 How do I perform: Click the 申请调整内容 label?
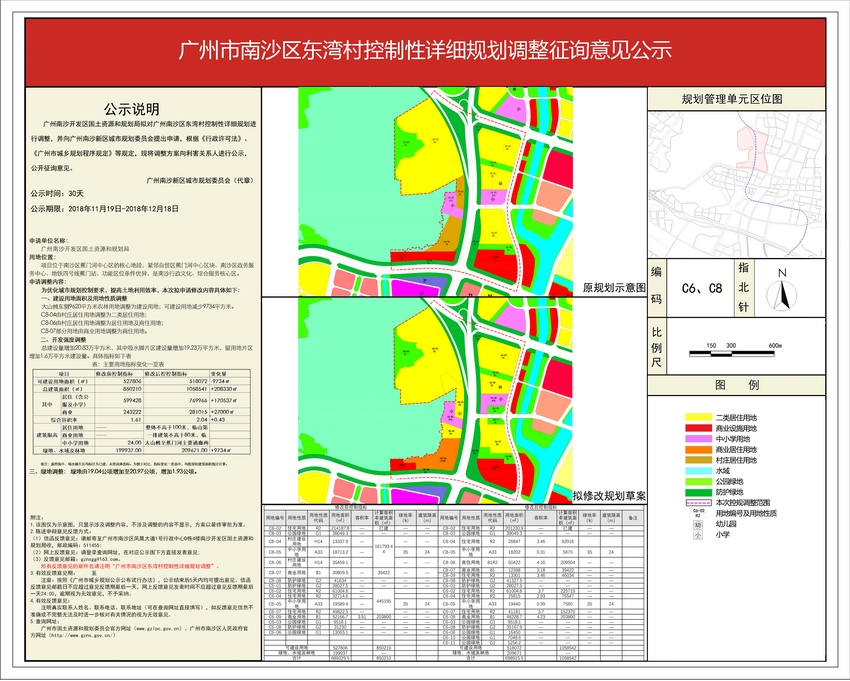[48, 282]
